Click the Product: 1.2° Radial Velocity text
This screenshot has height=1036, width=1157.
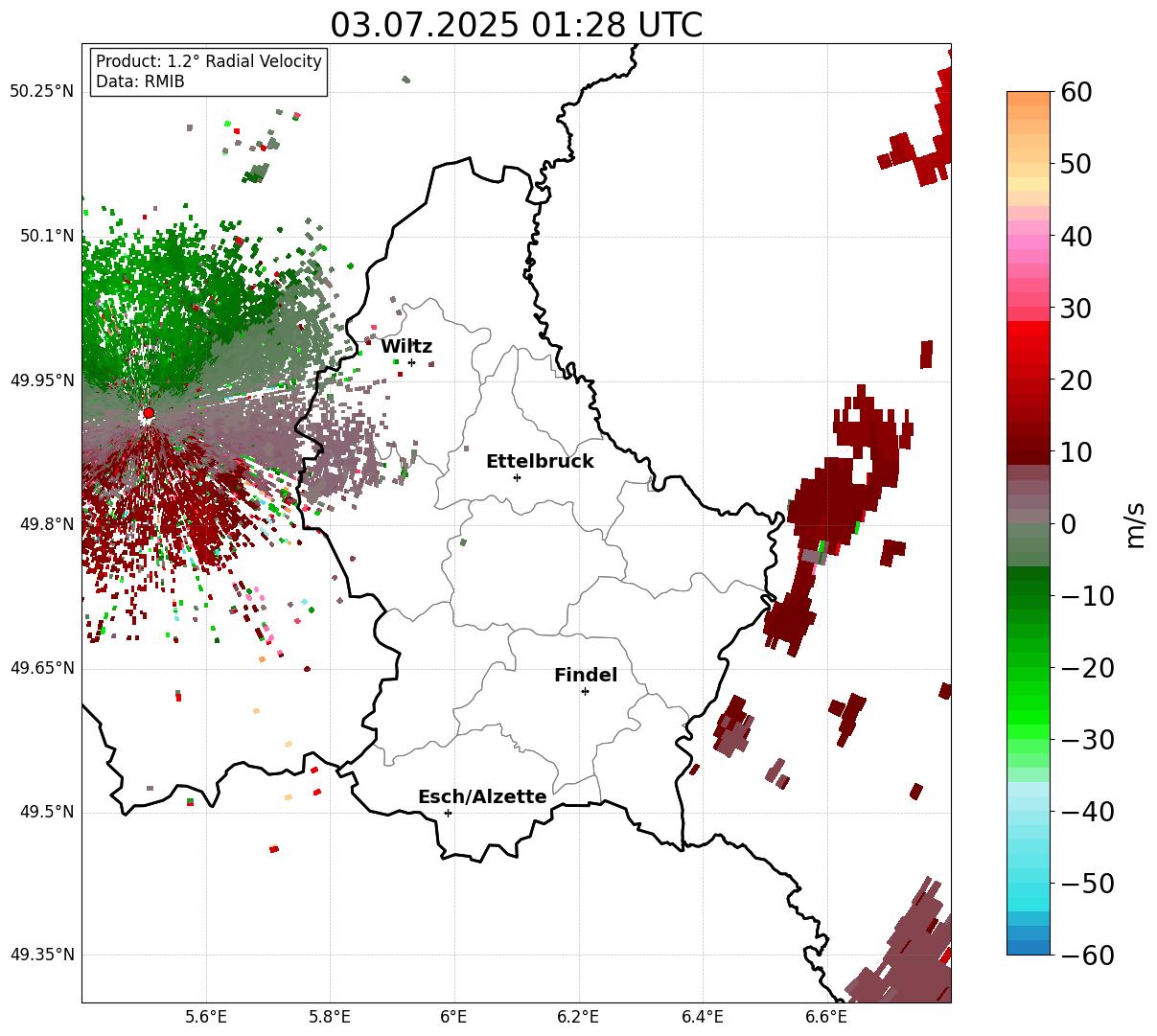(209, 61)
